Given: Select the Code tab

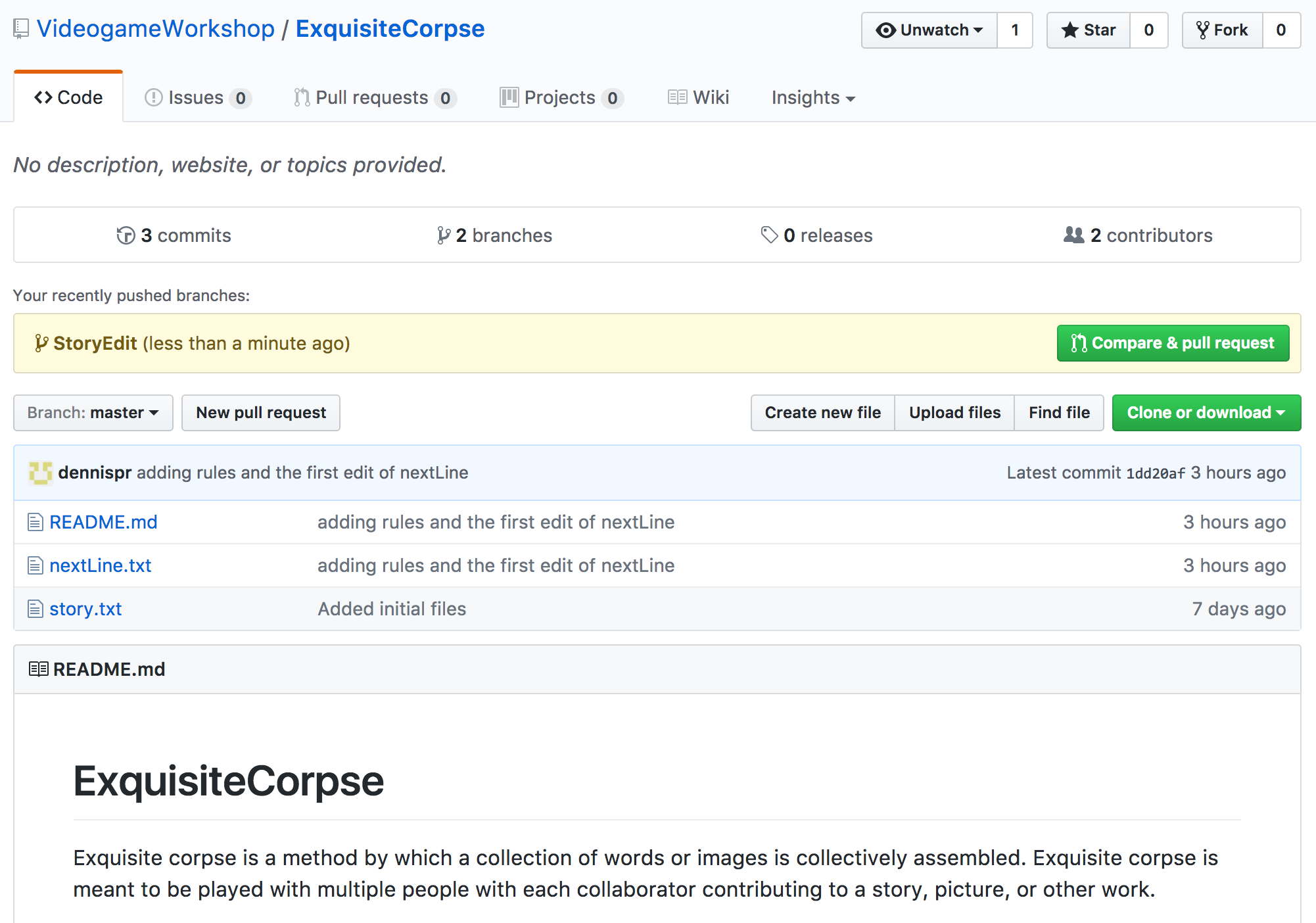Looking at the screenshot, I should 68,97.
